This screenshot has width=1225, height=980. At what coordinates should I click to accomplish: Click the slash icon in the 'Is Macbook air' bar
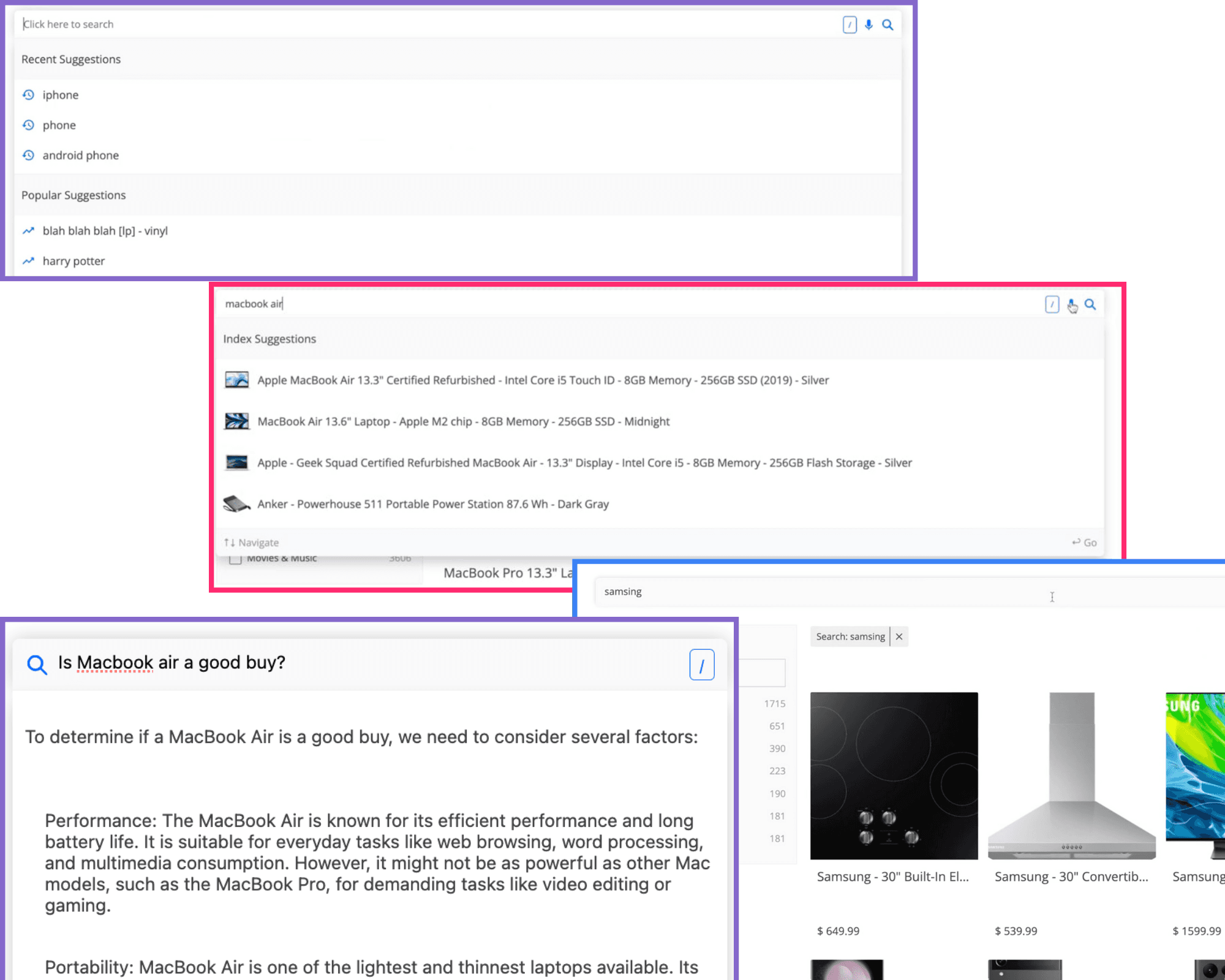click(702, 665)
